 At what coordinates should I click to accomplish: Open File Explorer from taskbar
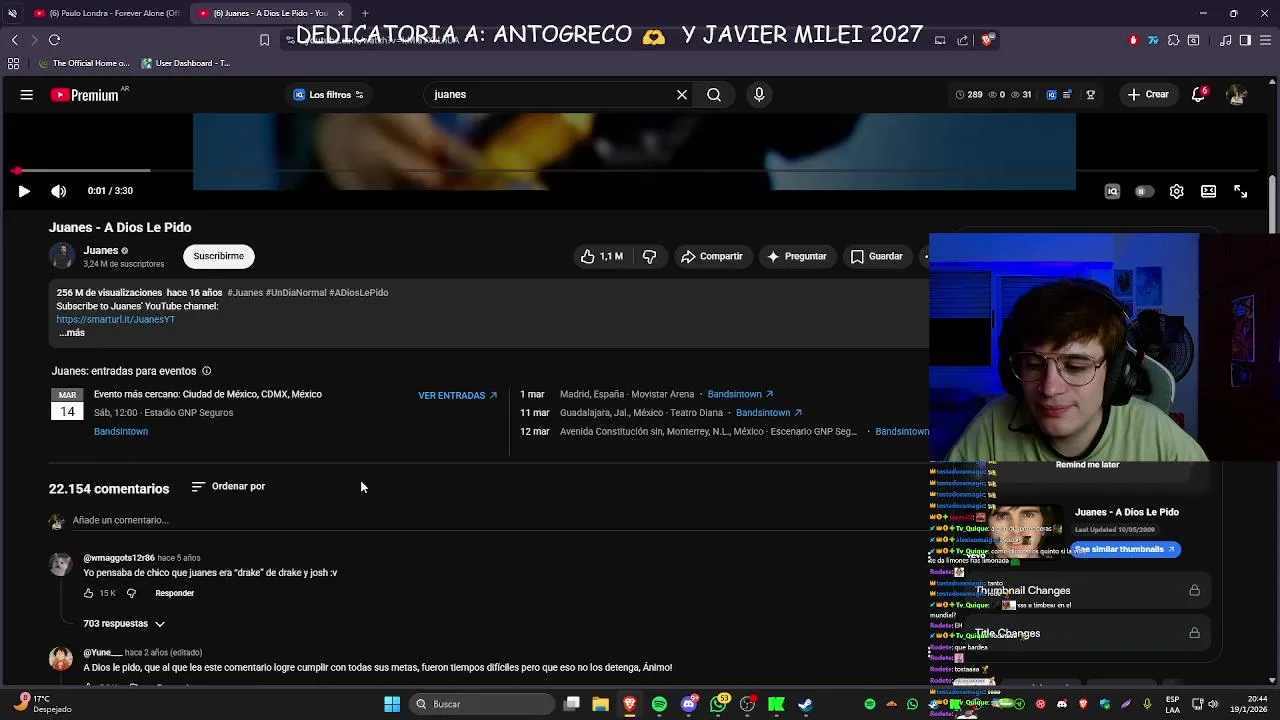600,704
